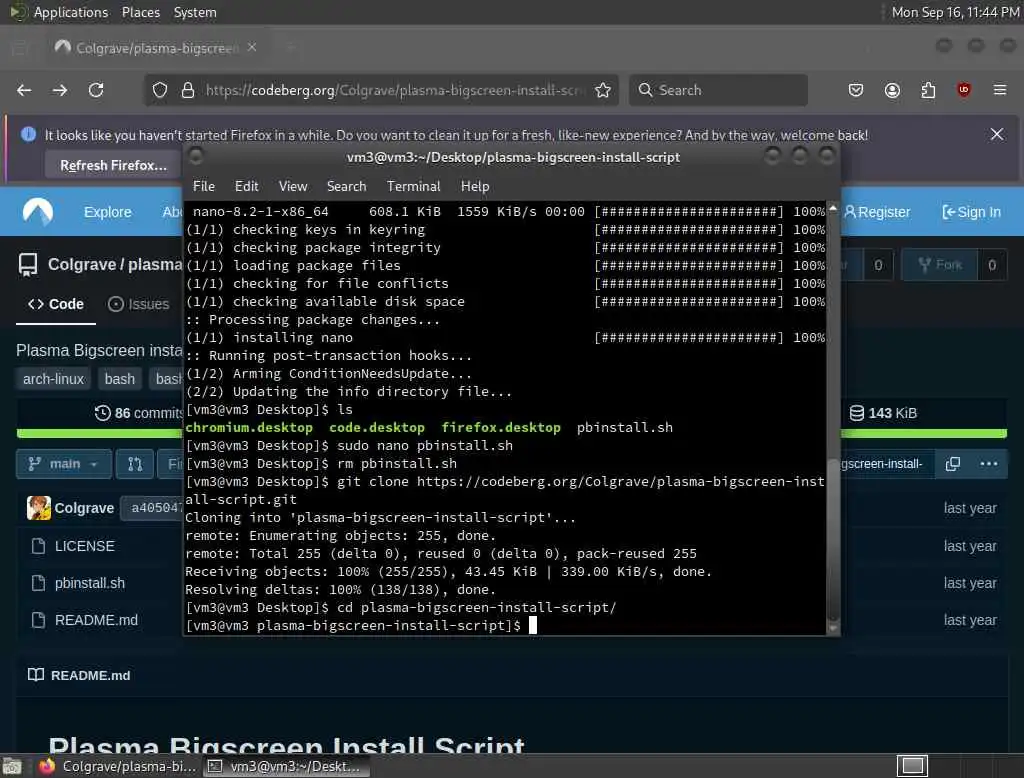Open the compare branches icon button
1024x778 pixels.
[135, 464]
